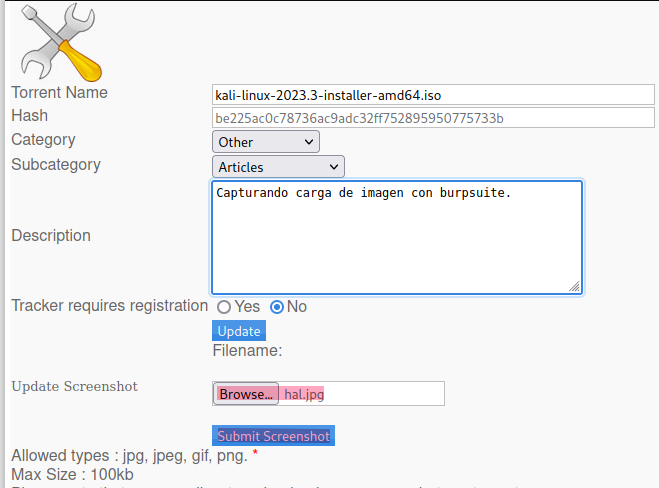Image resolution: width=659 pixels, height=488 pixels.
Task: Click the Torrent Name text field
Action: [x=432, y=95]
